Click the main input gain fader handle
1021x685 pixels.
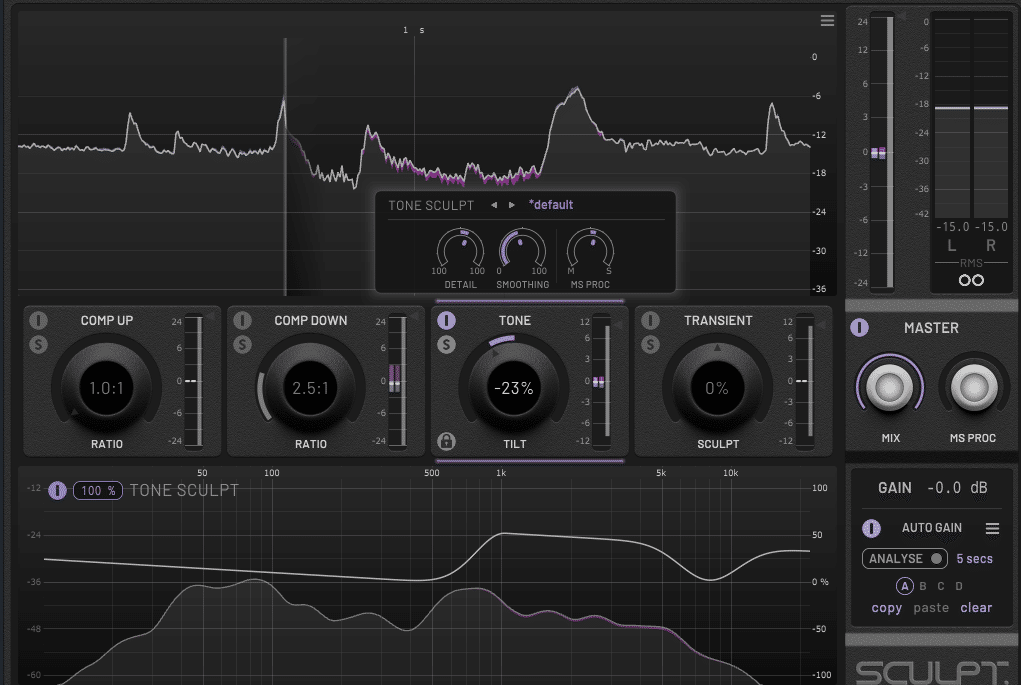pos(878,153)
